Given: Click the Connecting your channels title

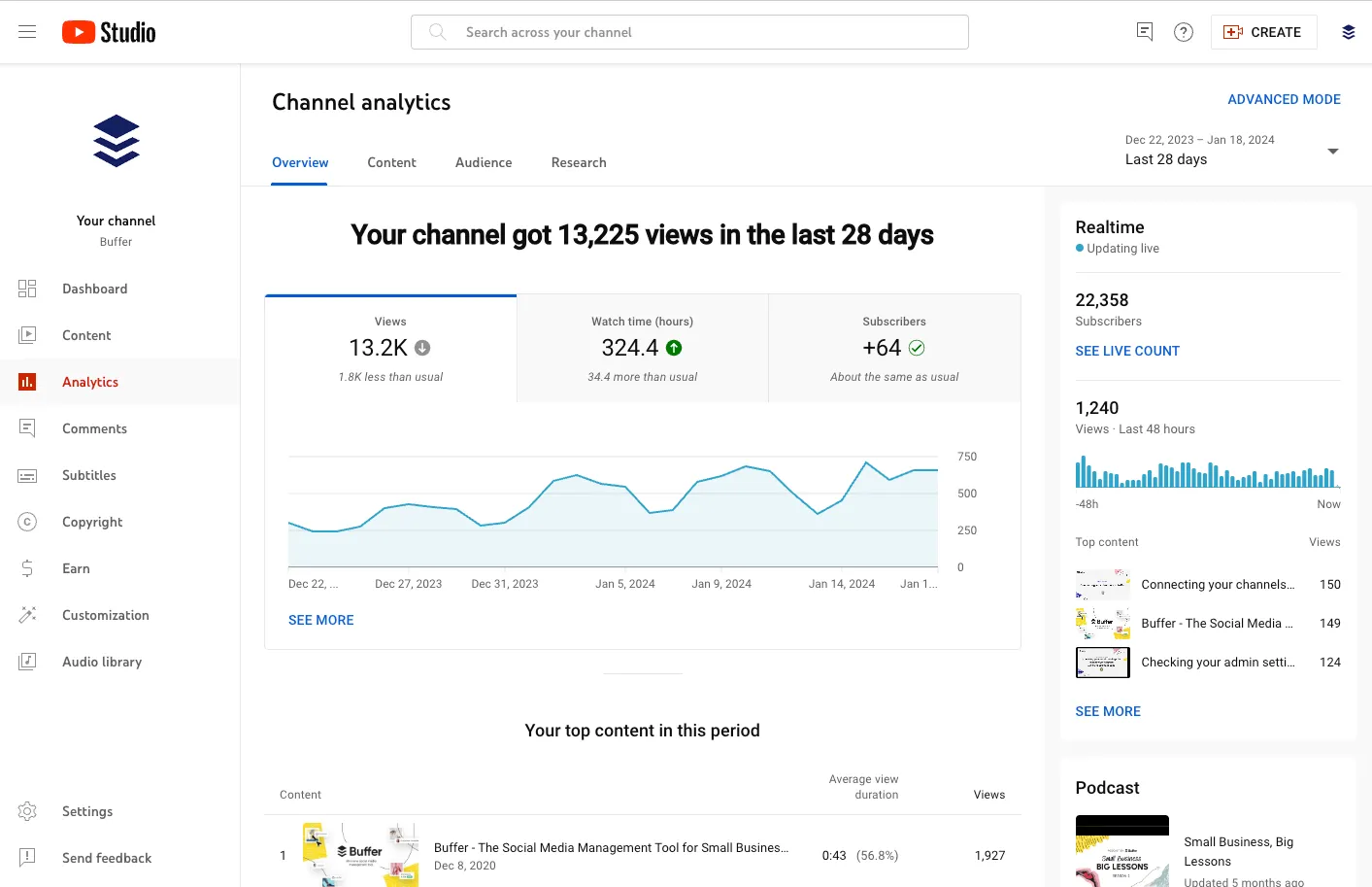Looking at the screenshot, I should click(x=1218, y=585).
